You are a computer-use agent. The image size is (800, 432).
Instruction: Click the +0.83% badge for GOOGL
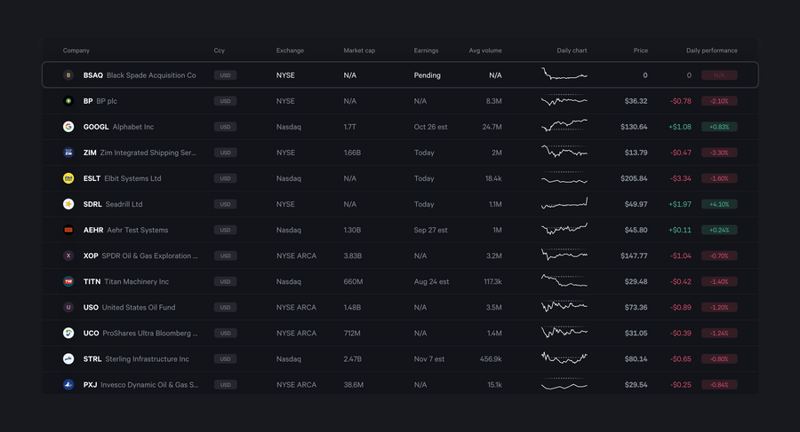pos(719,126)
